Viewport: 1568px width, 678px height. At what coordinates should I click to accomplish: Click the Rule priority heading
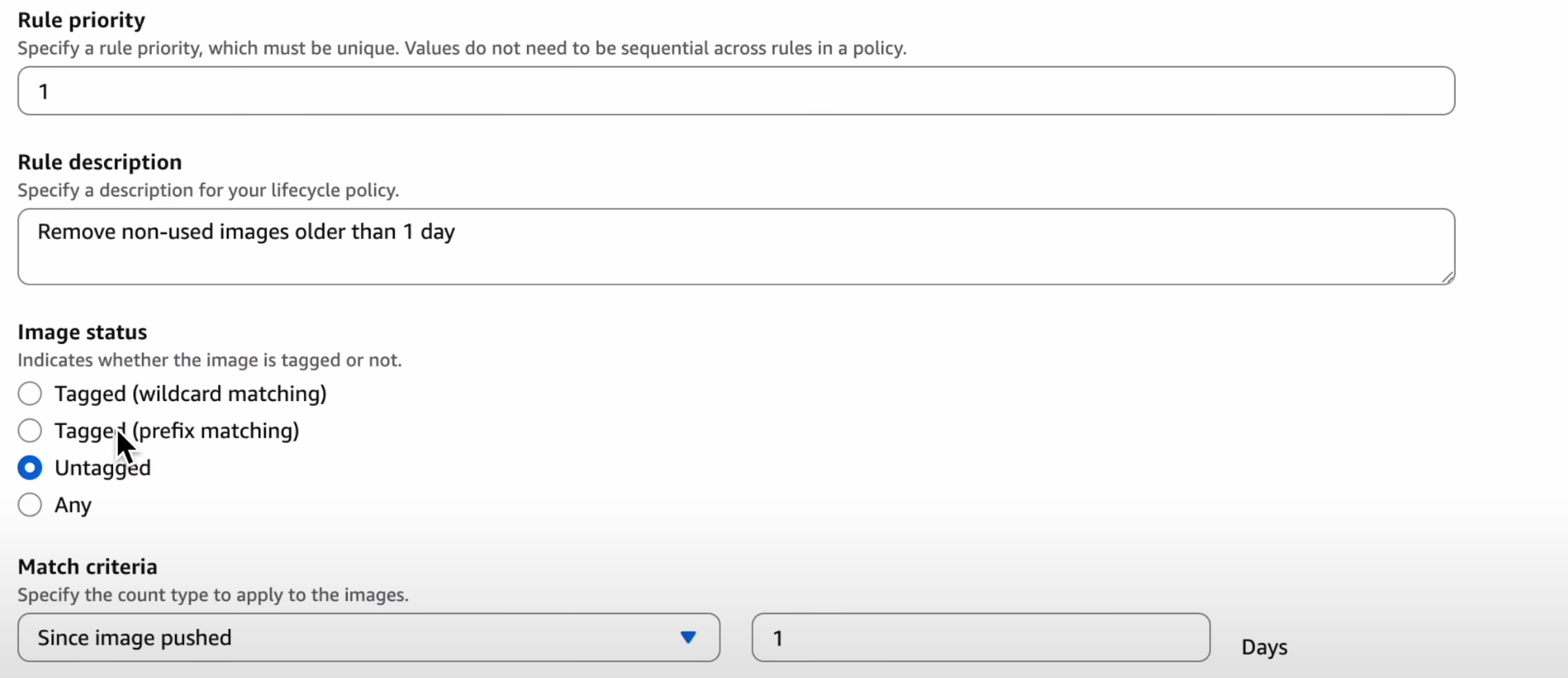[x=81, y=20]
